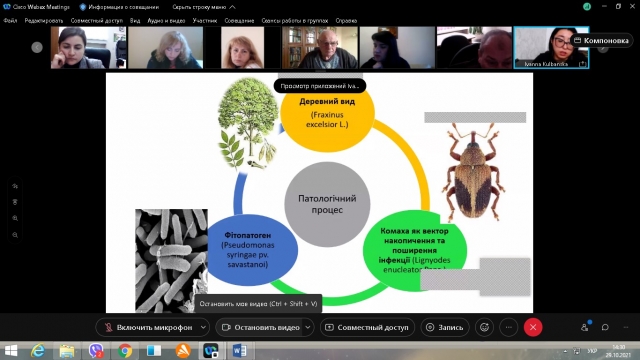Toggle microphone with Включить микрофон
Viewport: 640px width, 360px height.
(148, 327)
